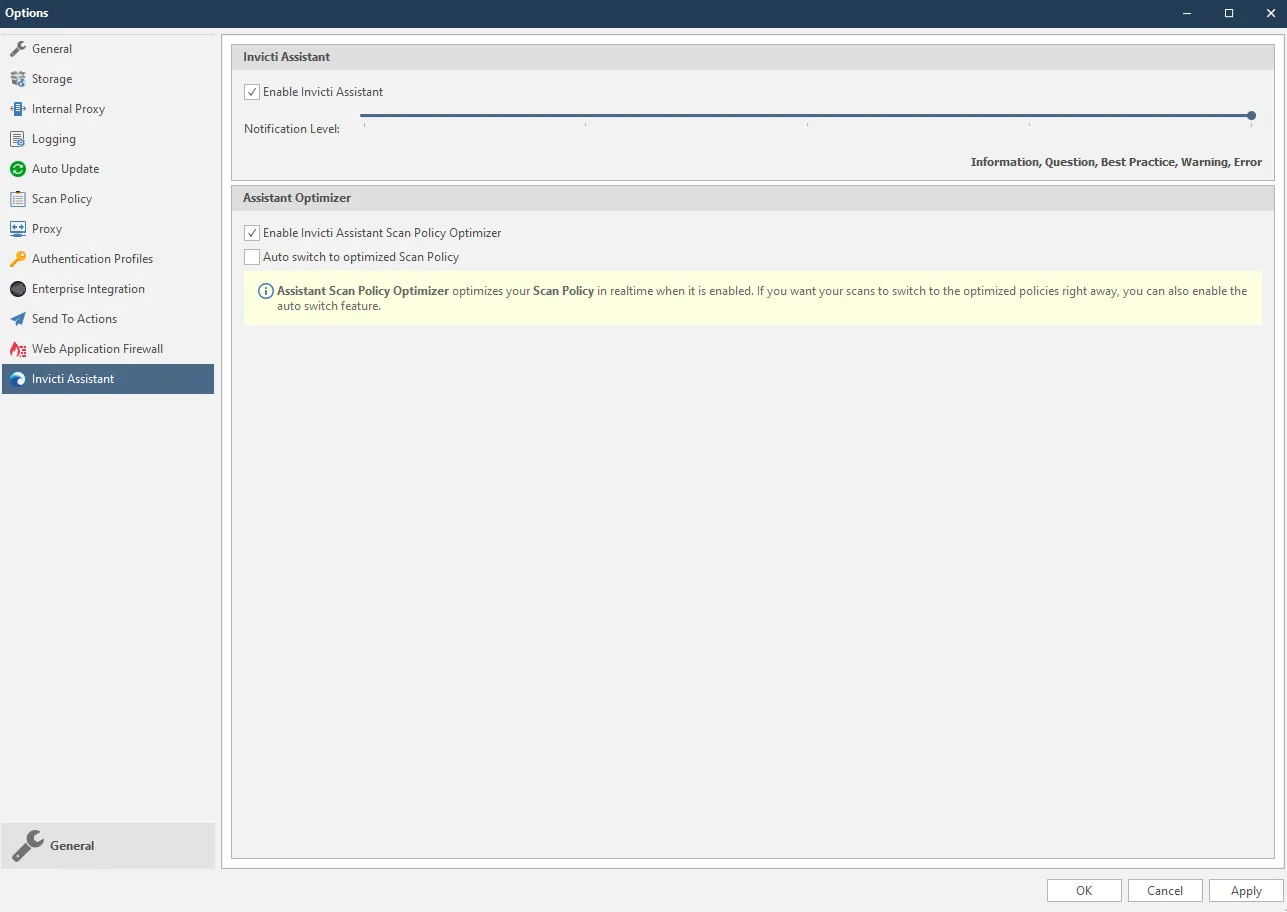Click the Enterprise Integration icon

(17, 289)
